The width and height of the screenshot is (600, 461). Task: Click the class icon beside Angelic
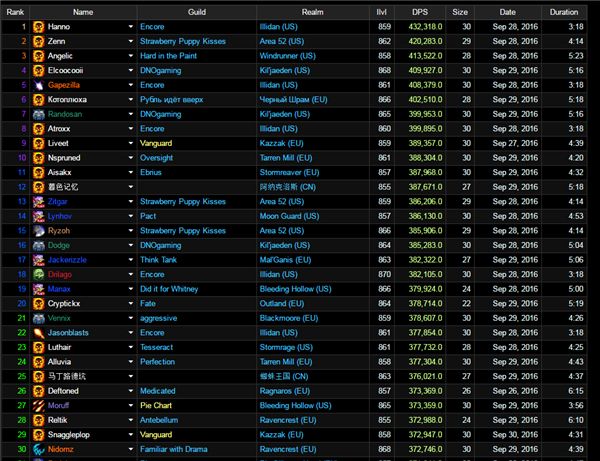point(38,56)
